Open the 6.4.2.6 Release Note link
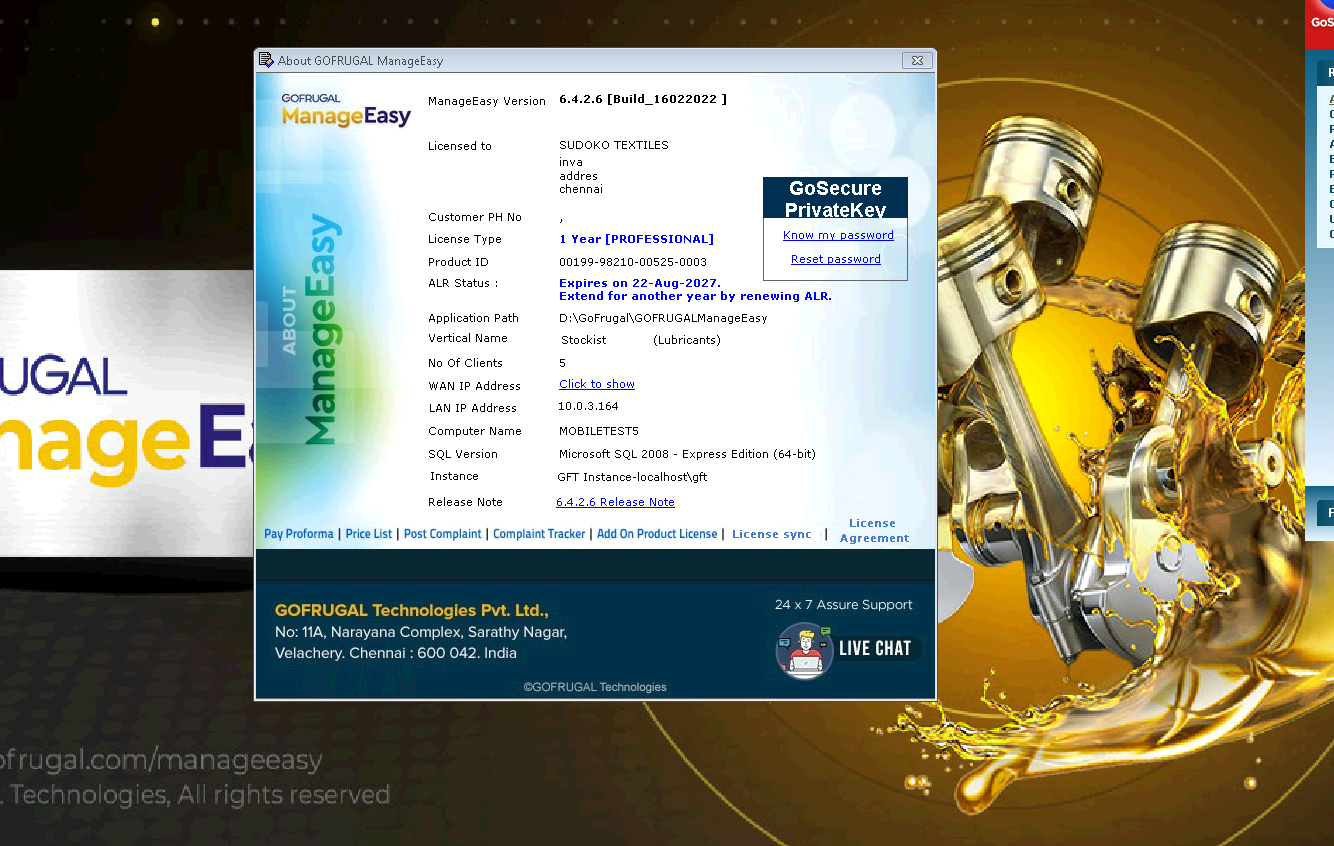 615,502
